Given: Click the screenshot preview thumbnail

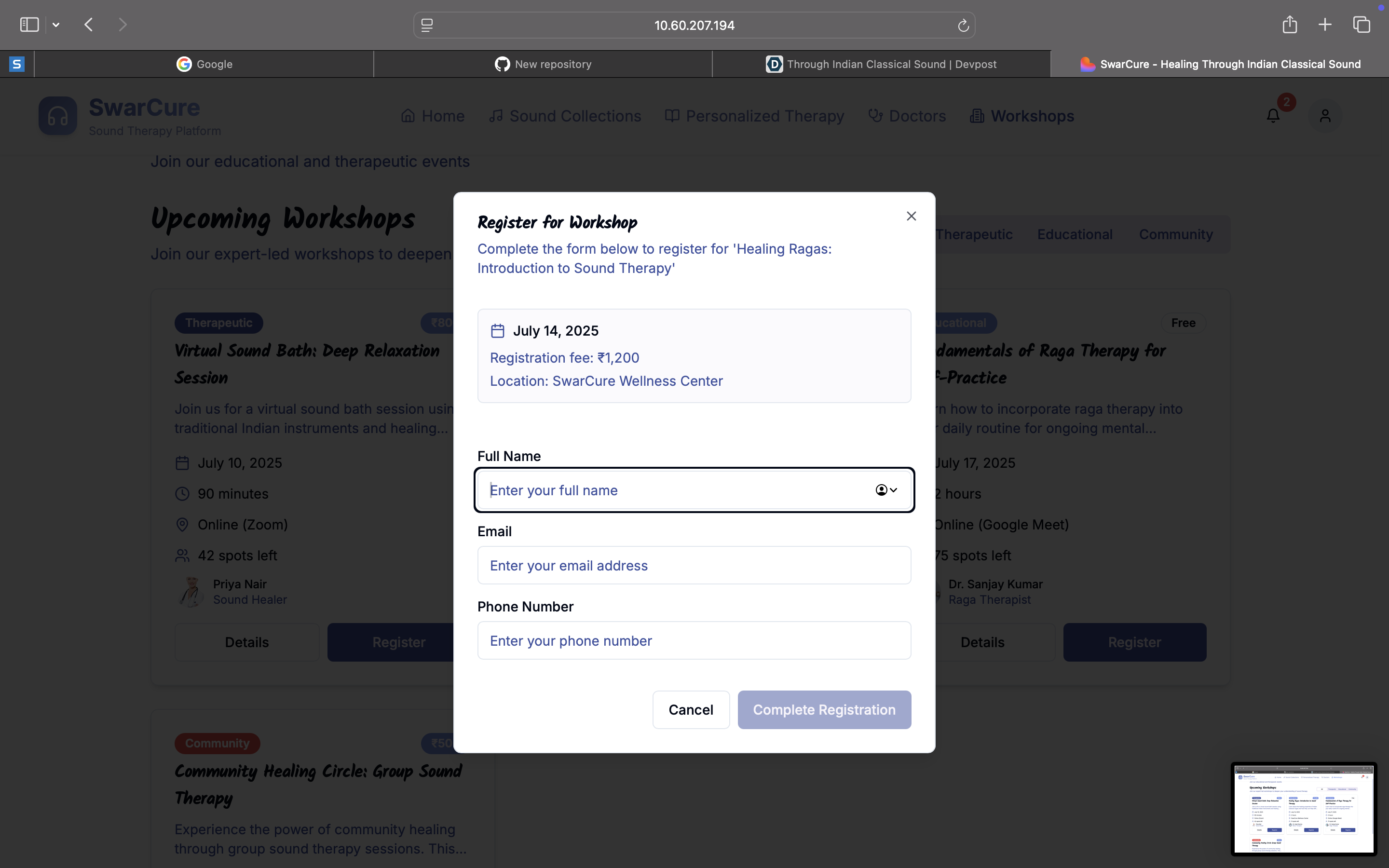Looking at the screenshot, I should pyautogui.click(x=1304, y=809).
